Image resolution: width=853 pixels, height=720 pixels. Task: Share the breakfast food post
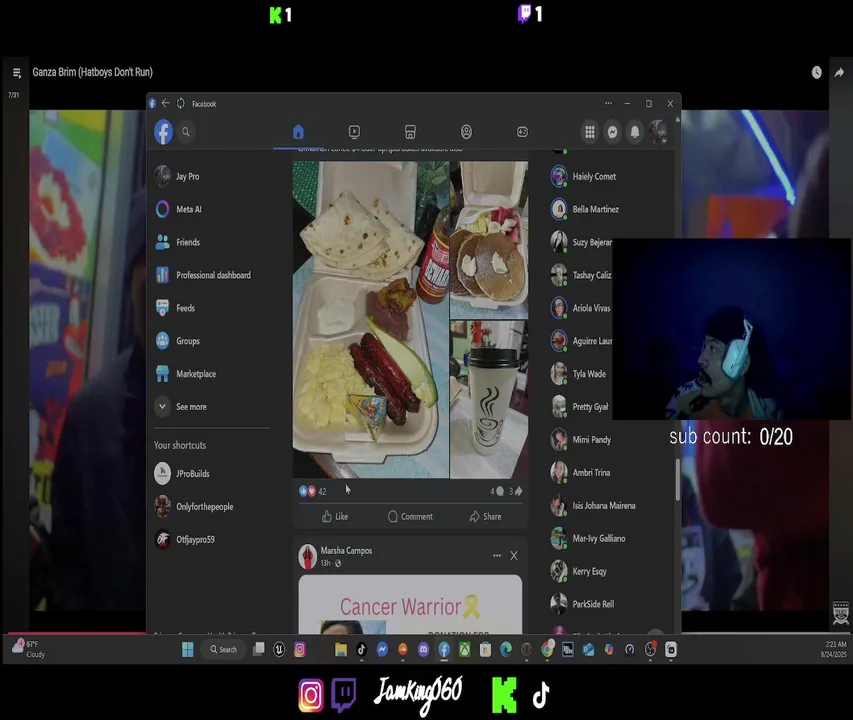(x=485, y=516)
